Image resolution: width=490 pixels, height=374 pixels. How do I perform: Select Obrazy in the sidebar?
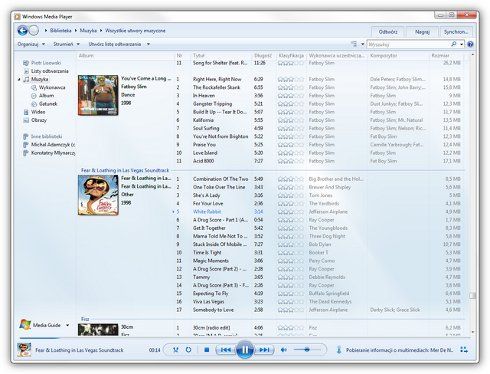pyautogui.click(x=39, y=120)
